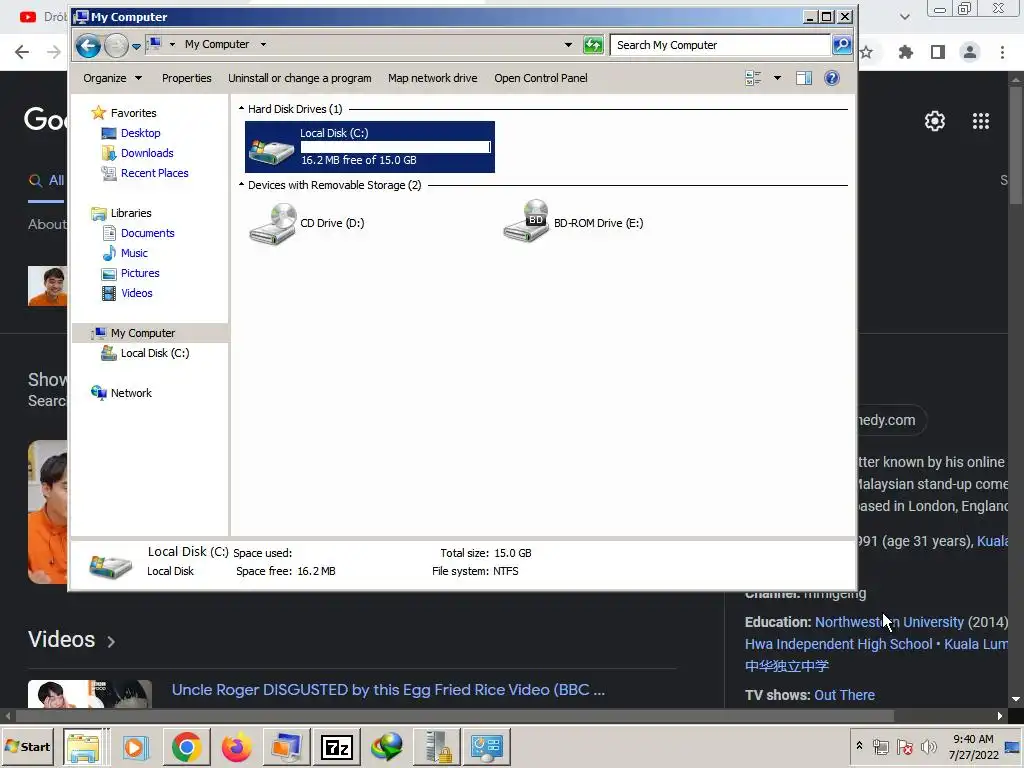Click the volume speaker tray icon
The width and height of the screenshot is (1024, 768).
point(928,746)
